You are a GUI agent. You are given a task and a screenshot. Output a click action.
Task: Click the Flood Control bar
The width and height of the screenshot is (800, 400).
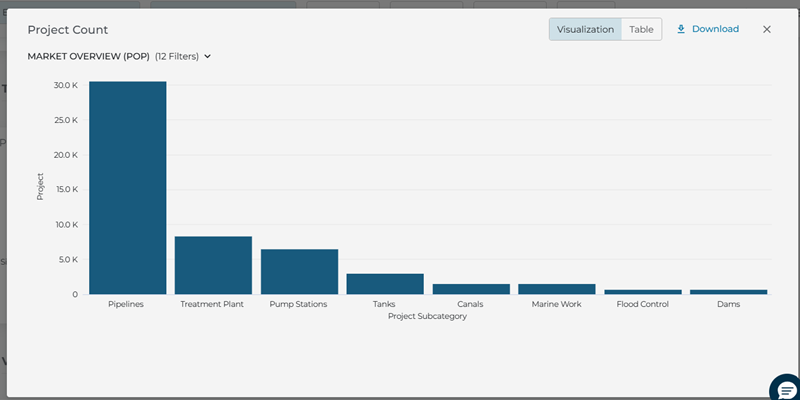[643, 292]
